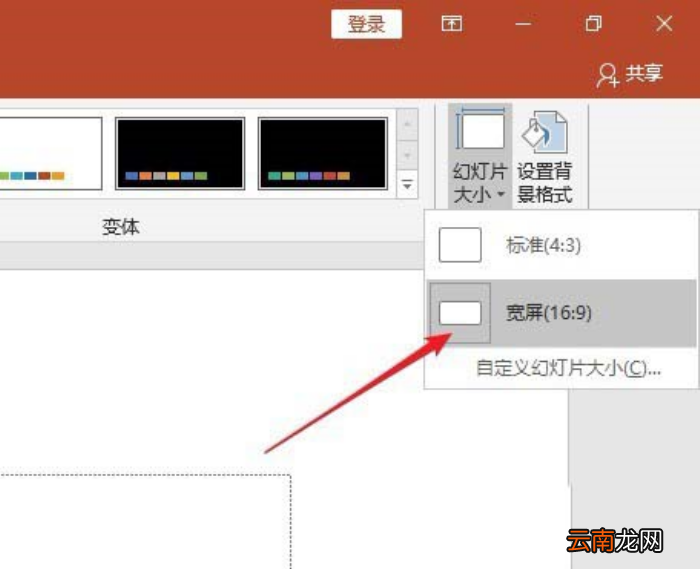Open the 幻灯片大小 slide size dropdown
The image size is (700, 569).
coord(480,155)
